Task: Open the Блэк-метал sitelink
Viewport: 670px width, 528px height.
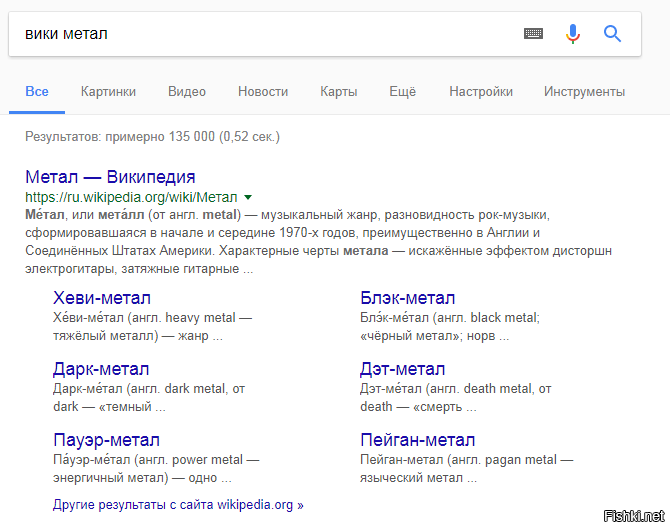Action: (x=407, y=298)
